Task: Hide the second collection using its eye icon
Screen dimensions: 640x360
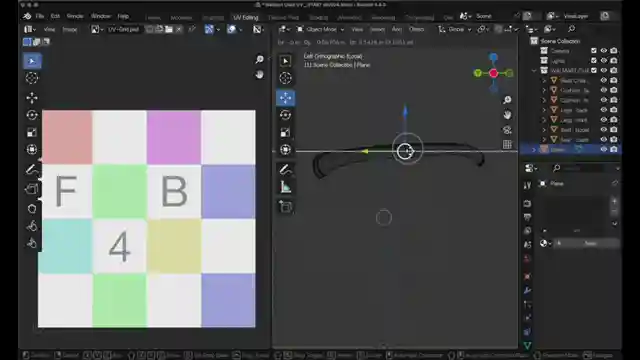Action: [x=604, y=60]
